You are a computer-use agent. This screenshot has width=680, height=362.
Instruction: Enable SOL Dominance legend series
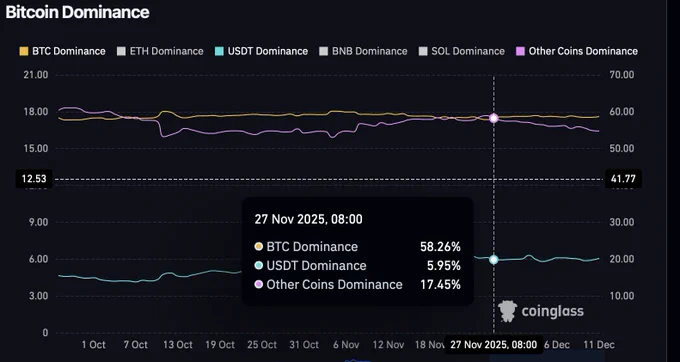[462, 51]
